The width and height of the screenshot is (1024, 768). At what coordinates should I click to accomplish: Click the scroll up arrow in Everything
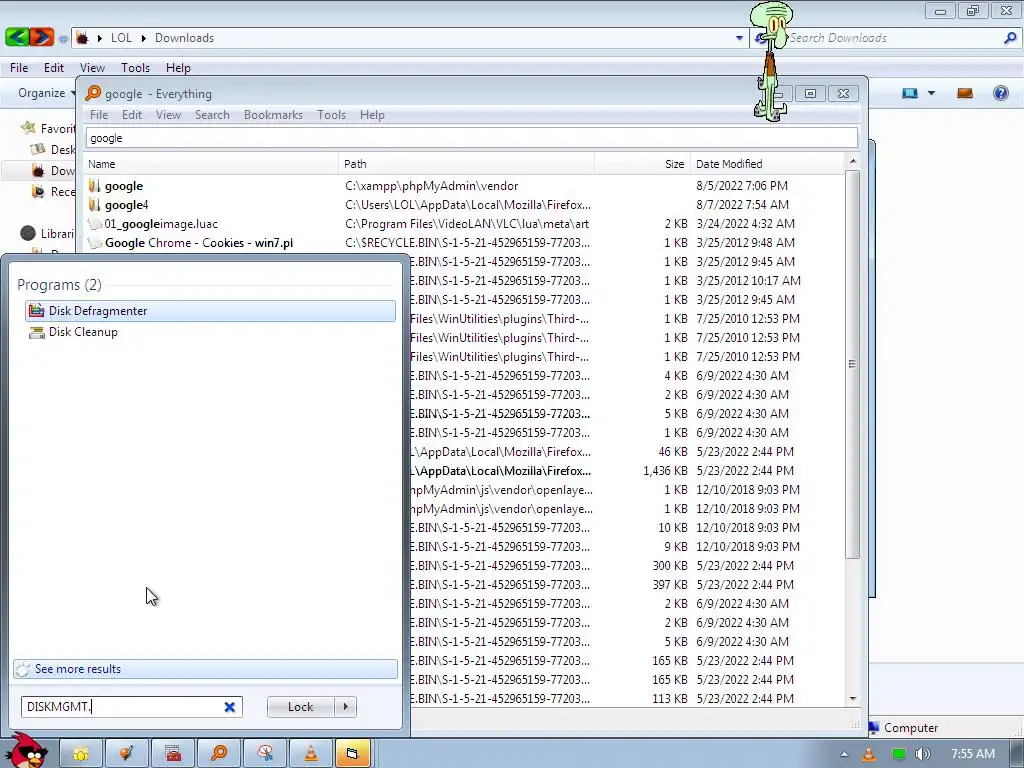[852, 161]
